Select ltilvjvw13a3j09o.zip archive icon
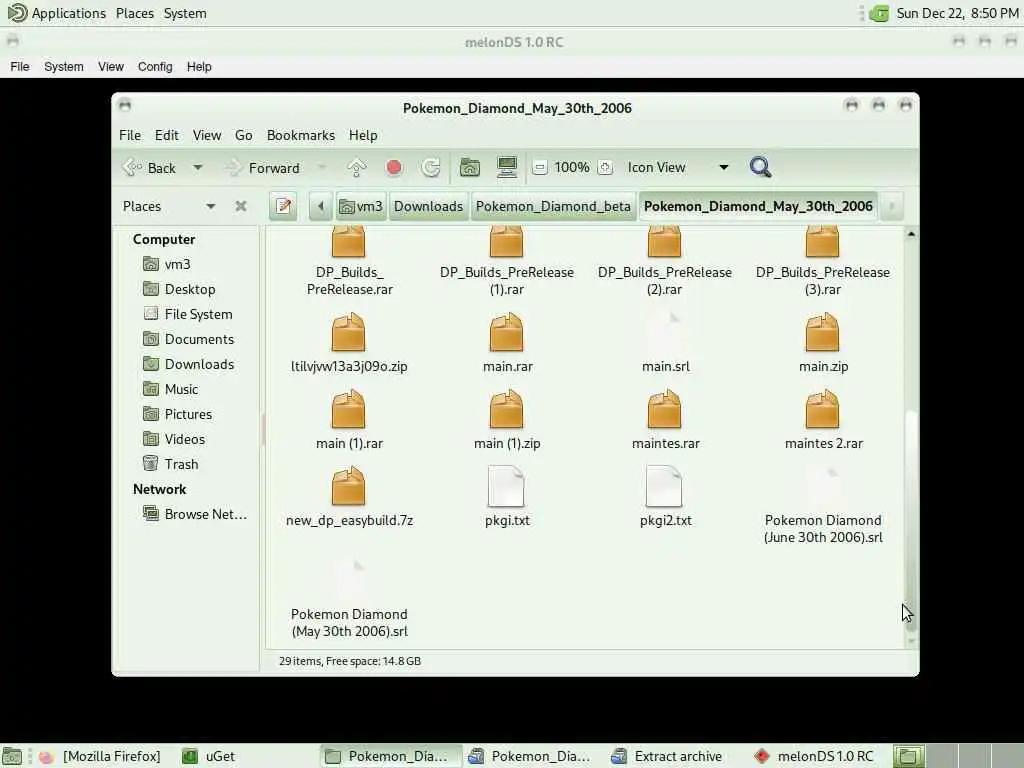Viewport: 1024px width, 768px height. 349,332
